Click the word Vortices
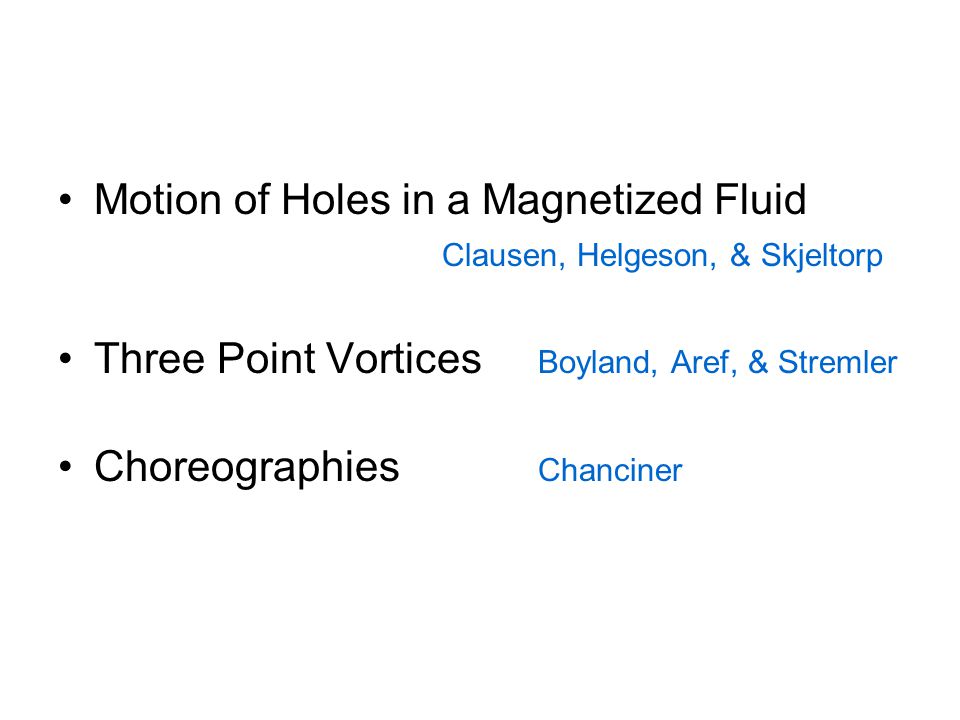This screenshot has width=960, height=720. pos(403,358)
